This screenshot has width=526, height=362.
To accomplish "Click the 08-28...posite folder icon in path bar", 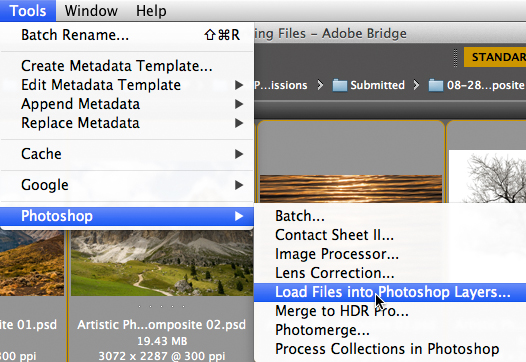I will (x=436, y=85).
